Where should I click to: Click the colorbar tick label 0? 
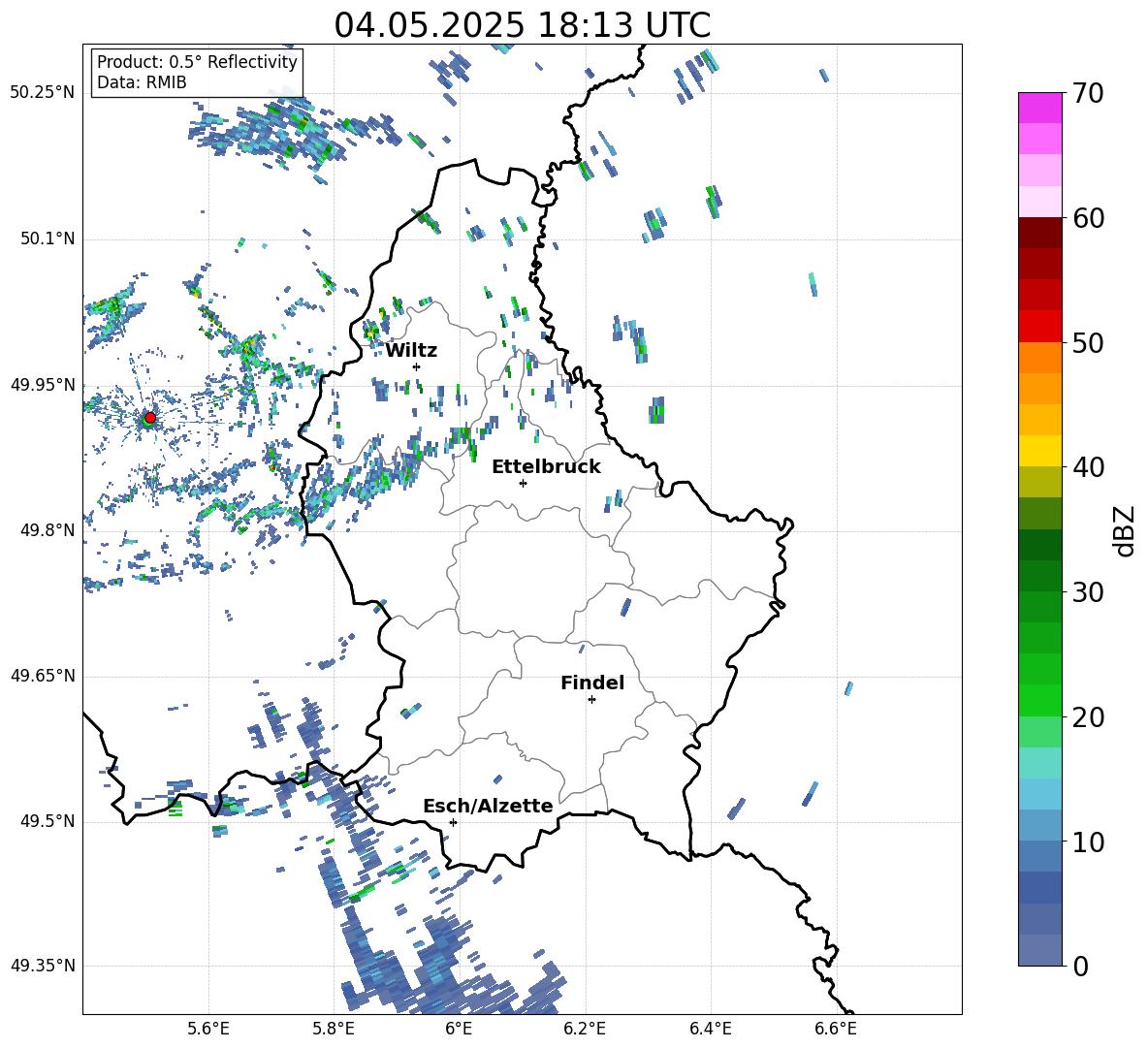click(x=1080, y=967)
